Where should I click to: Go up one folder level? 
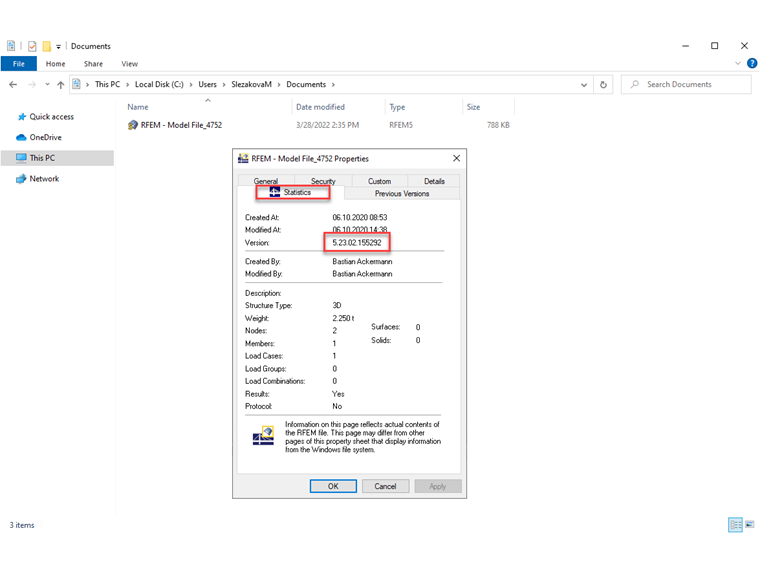click(61, 85)
